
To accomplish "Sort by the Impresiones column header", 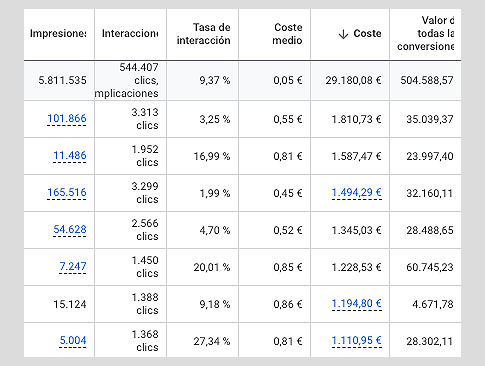I will (58, 33).
